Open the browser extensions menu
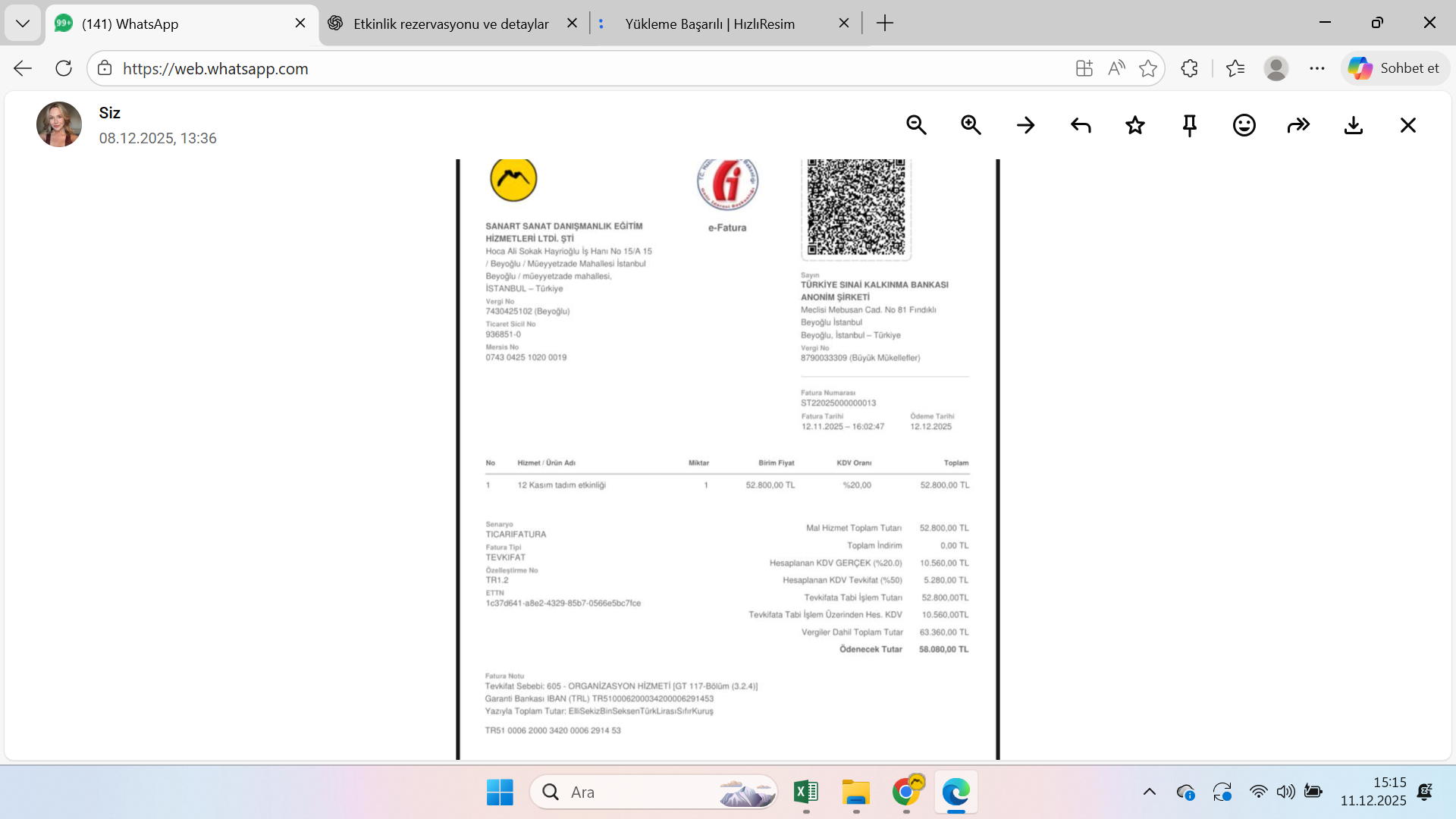This screenshot has width=1456, height=819. (1189, 68)
